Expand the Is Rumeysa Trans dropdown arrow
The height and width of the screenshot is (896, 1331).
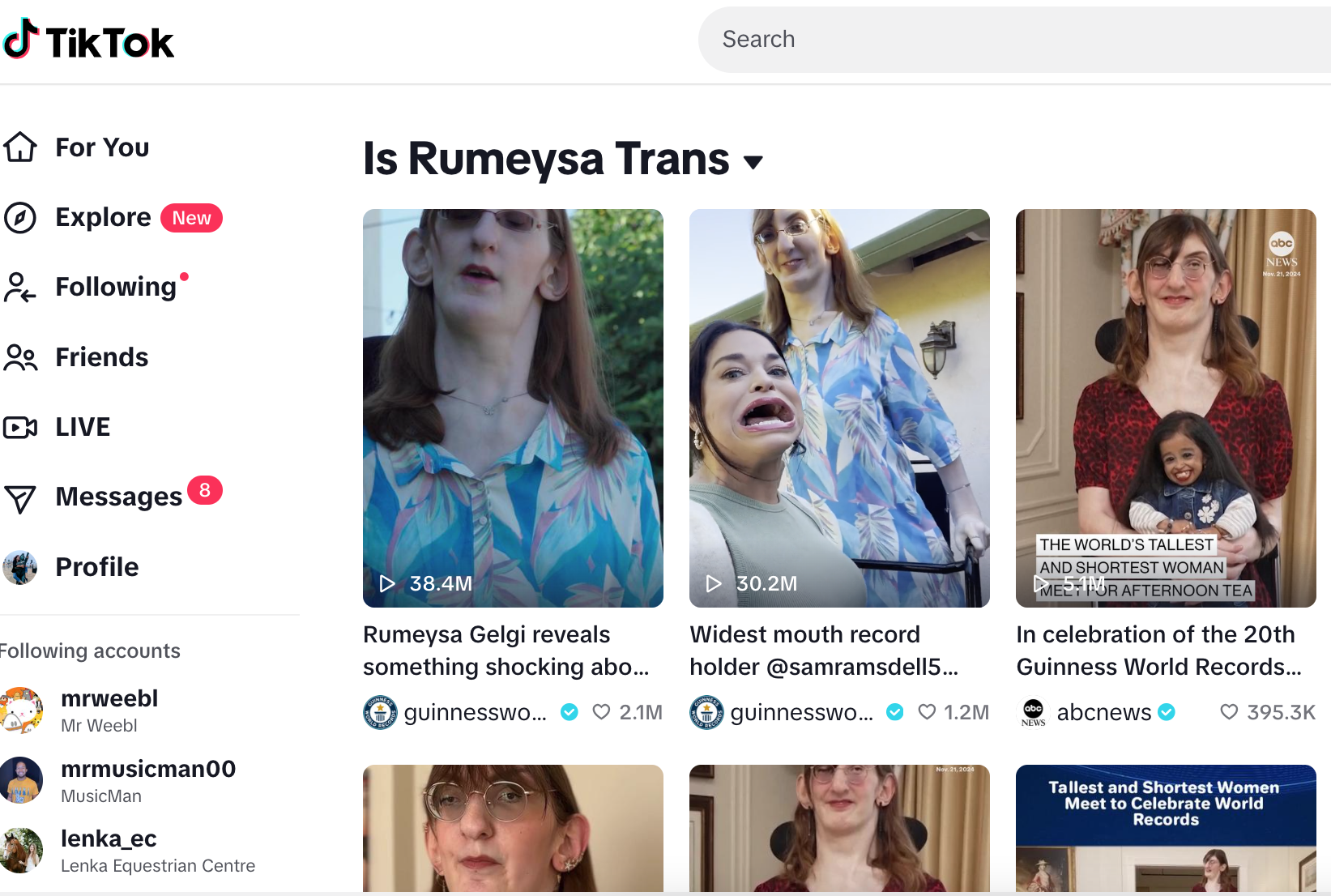[x=753, y=162]
